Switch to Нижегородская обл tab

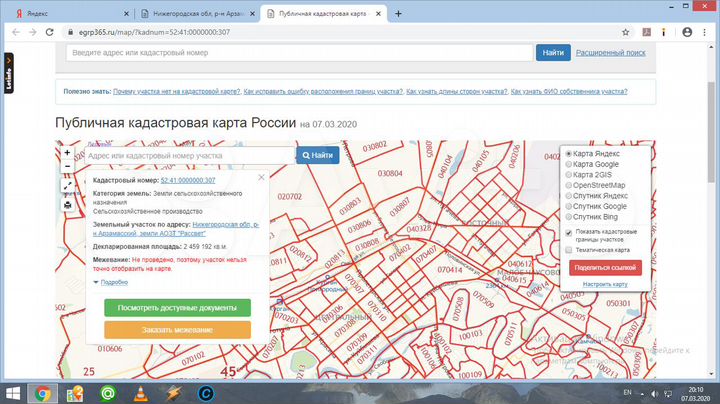pyautogui.click(x=197, y=14)
